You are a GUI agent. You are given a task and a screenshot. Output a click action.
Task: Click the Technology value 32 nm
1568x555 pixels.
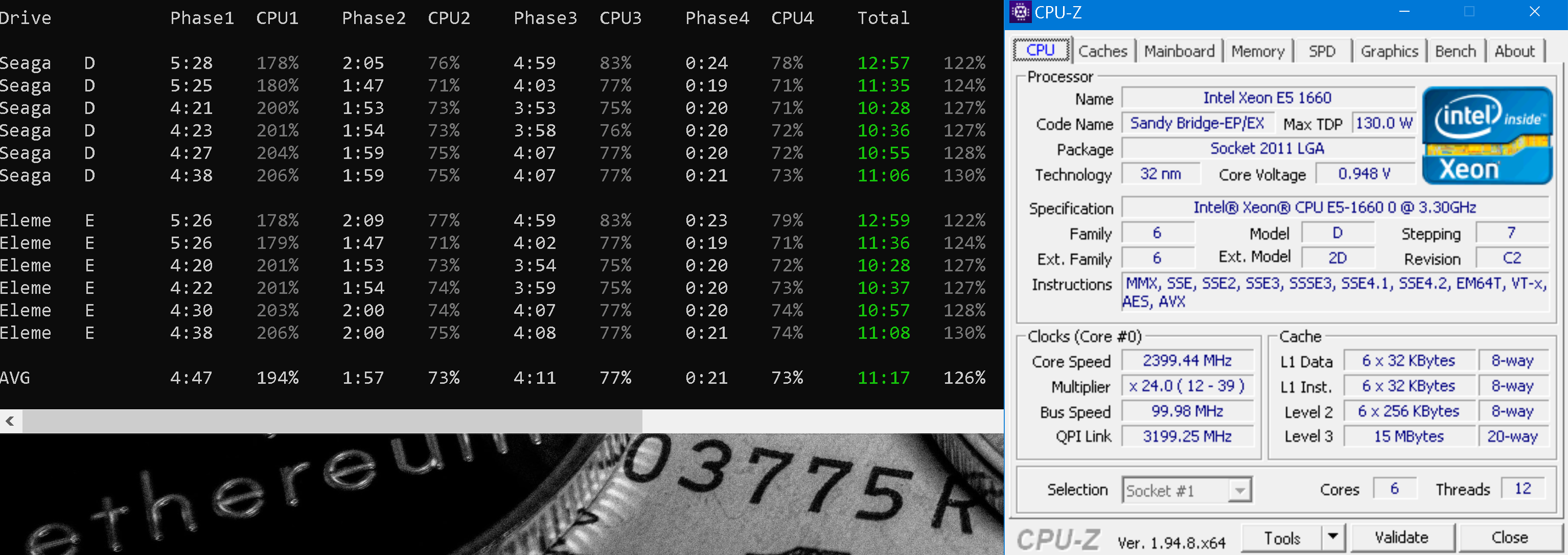pyautogui.click(x=1160, y=174)
